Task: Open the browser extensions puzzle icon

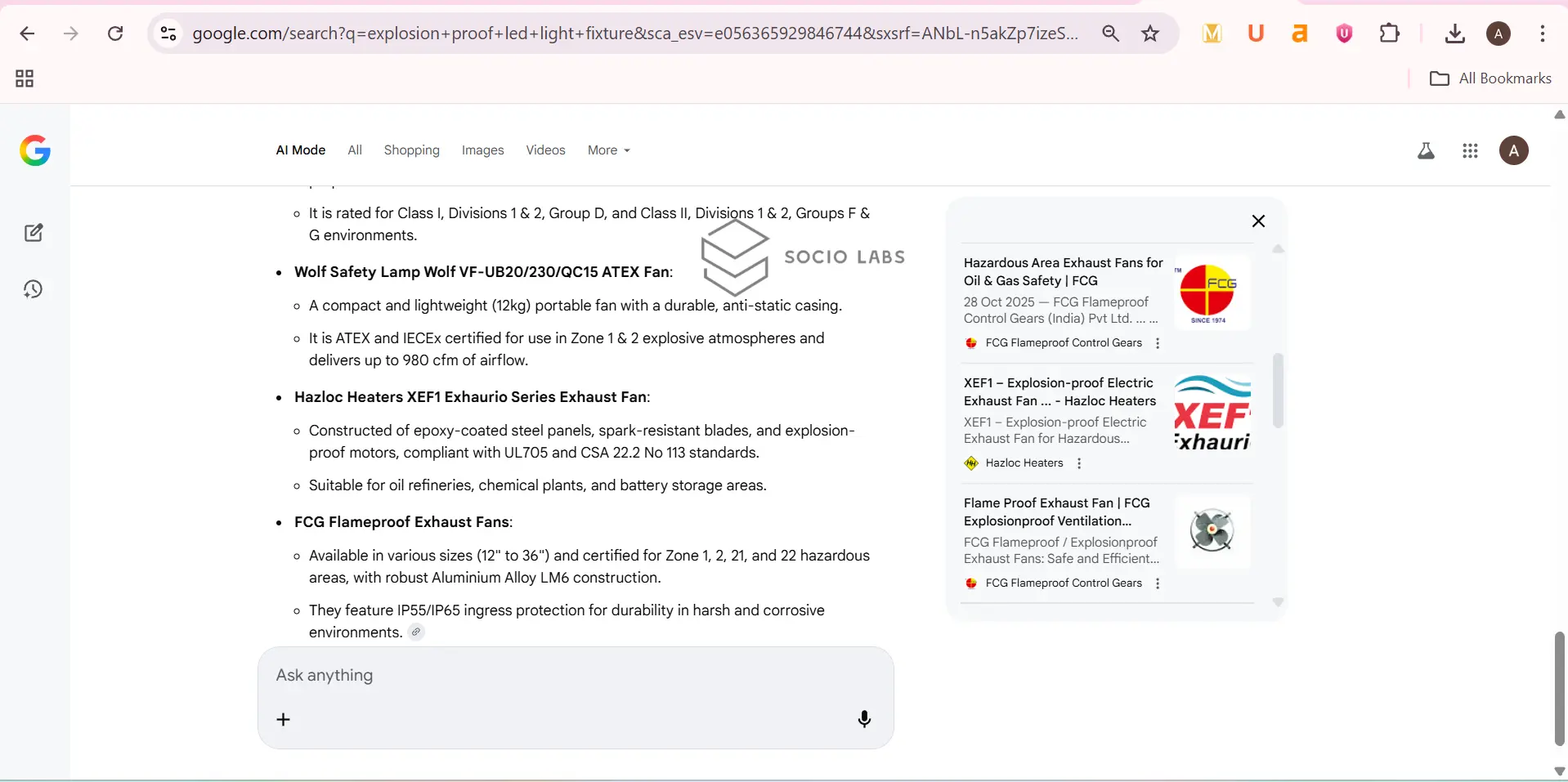Action: 1389,34
